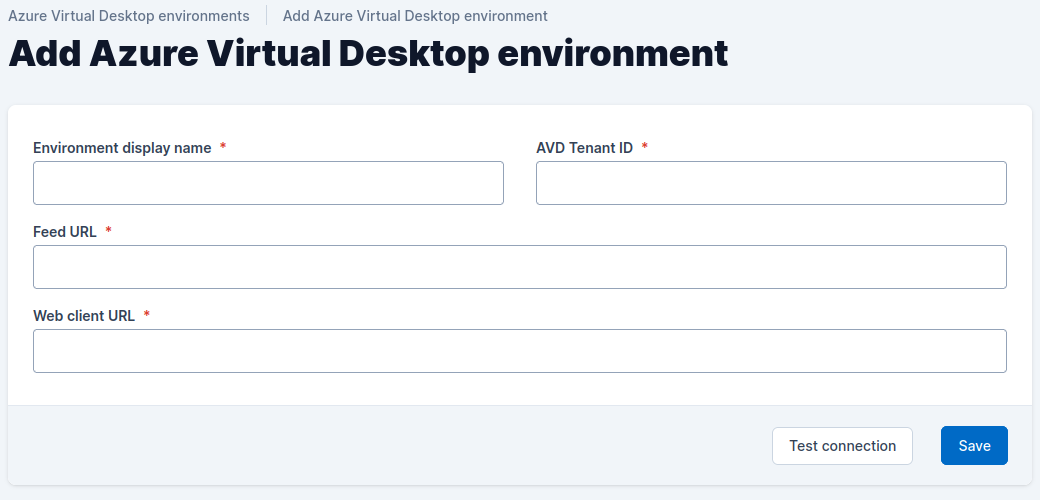The width and height of the screenshot is (1040, 500).
Task: Click the Environment display name label
Action: coord(122,148)
